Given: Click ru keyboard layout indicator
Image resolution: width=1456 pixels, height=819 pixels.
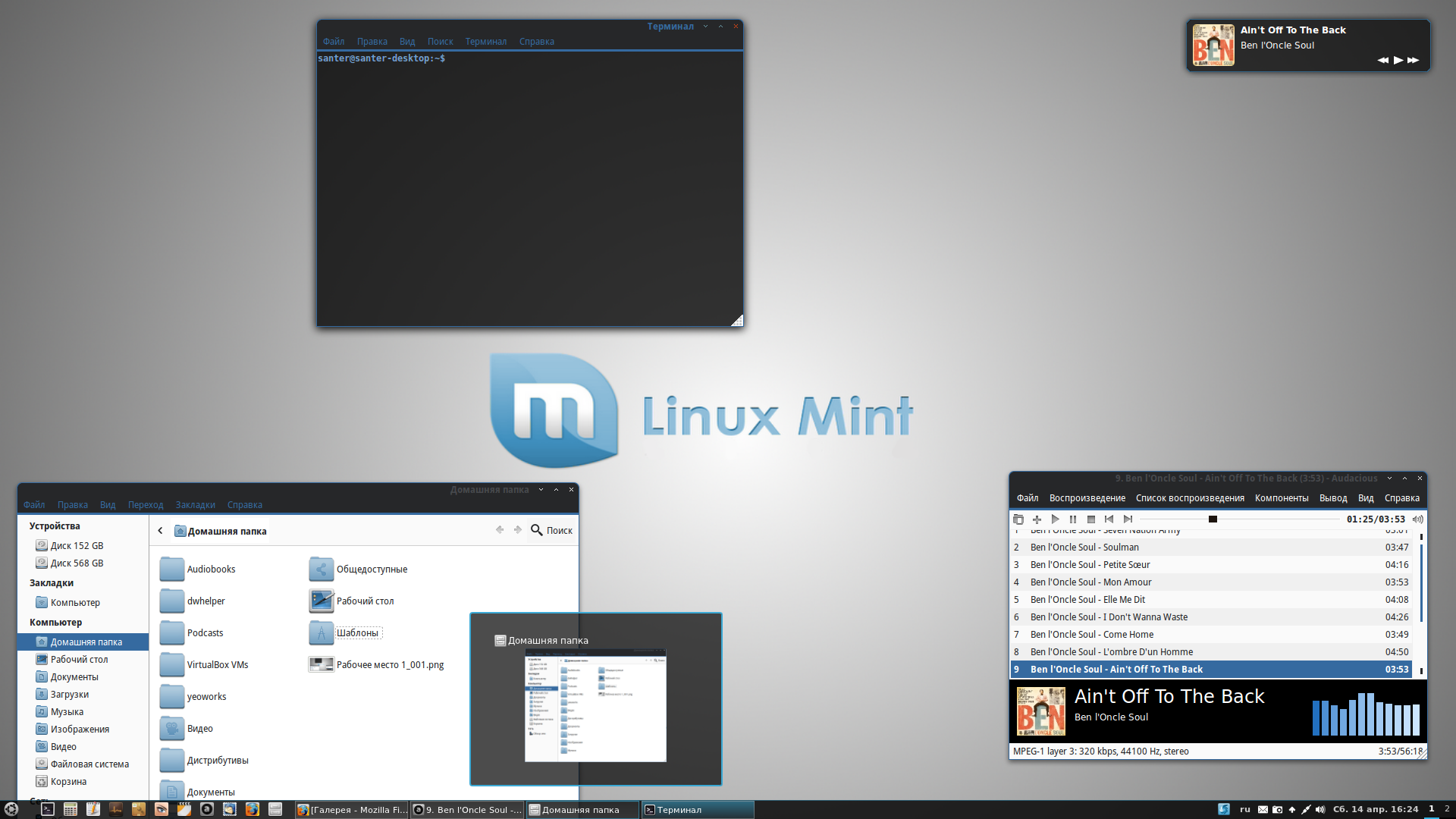Looking at the screenshot, I should [x=1245, y=809].
